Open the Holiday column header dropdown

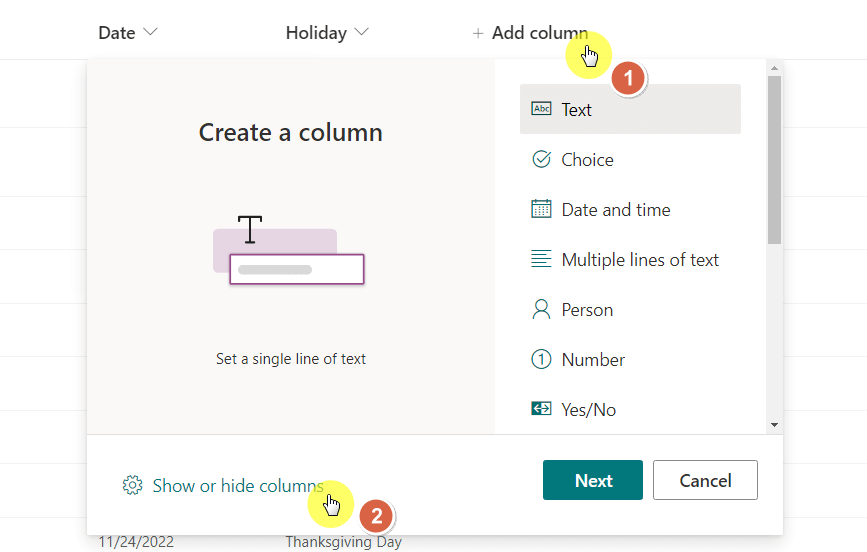pos(327,33)
